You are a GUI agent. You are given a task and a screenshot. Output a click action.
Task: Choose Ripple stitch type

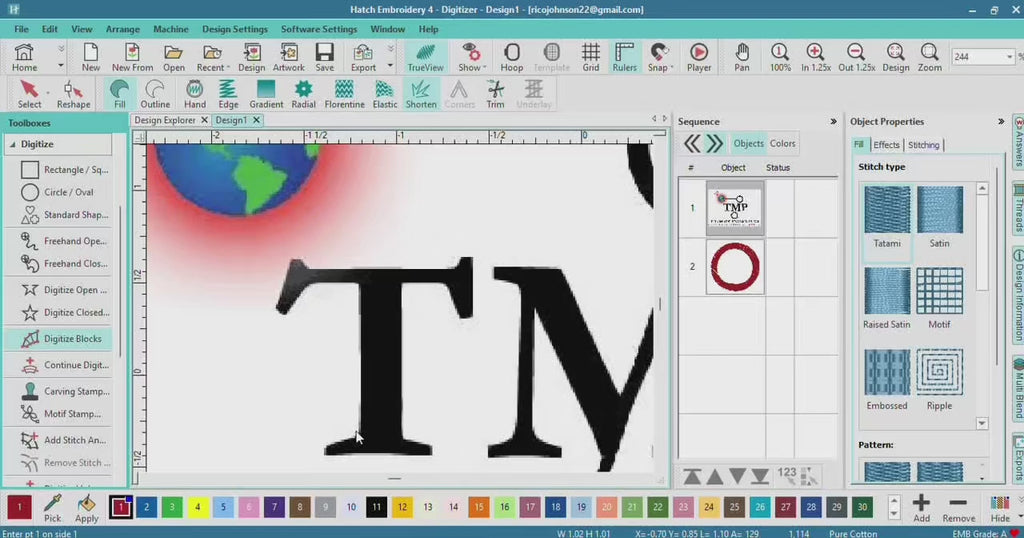[939, 379]
